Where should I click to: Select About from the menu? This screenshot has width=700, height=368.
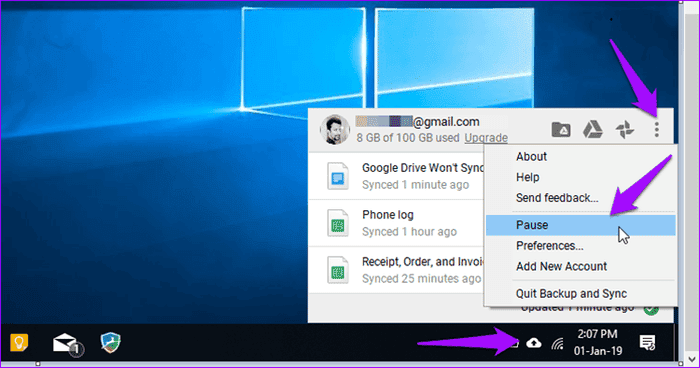(531, 157)
